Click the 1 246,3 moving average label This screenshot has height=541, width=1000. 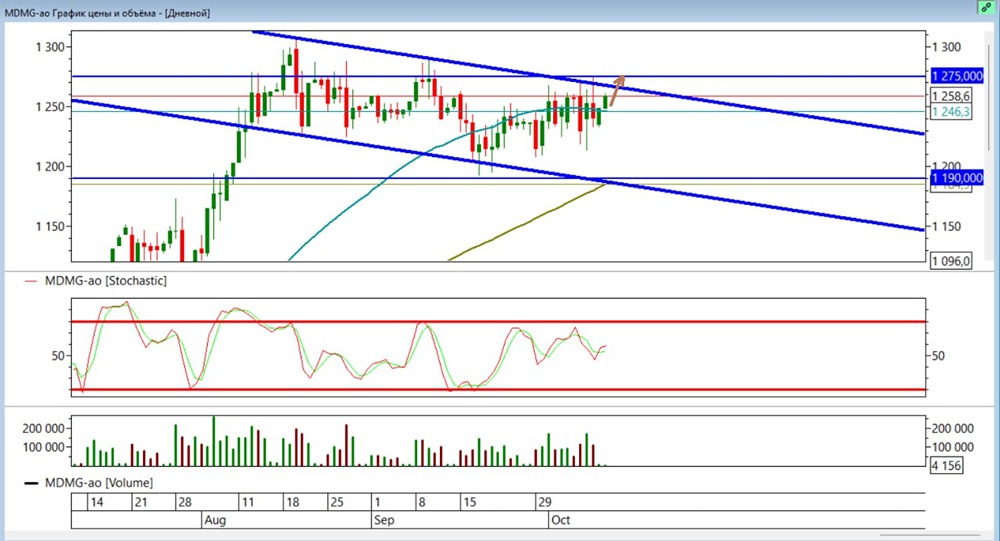[952, 112]
